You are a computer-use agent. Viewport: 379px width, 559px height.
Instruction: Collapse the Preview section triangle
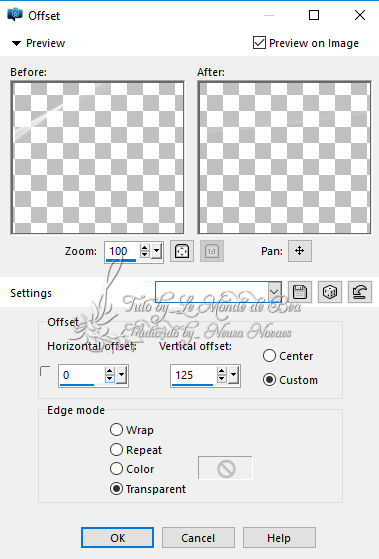tap(16, 43)
